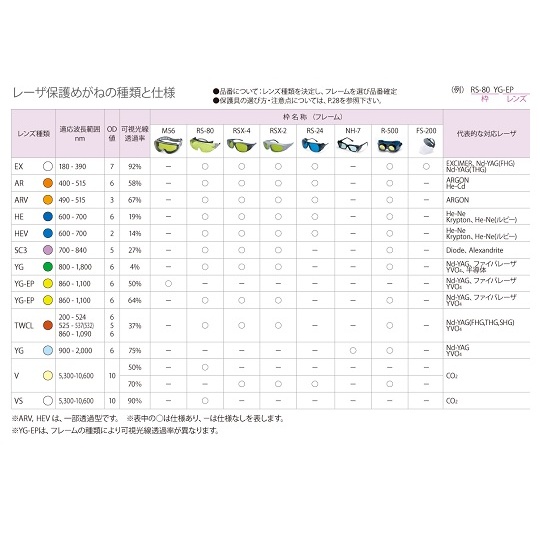Screen dimensions: 540x540
Task: Click the '200 - 524' wavelength entry
Action: click(x=72, y=317)
